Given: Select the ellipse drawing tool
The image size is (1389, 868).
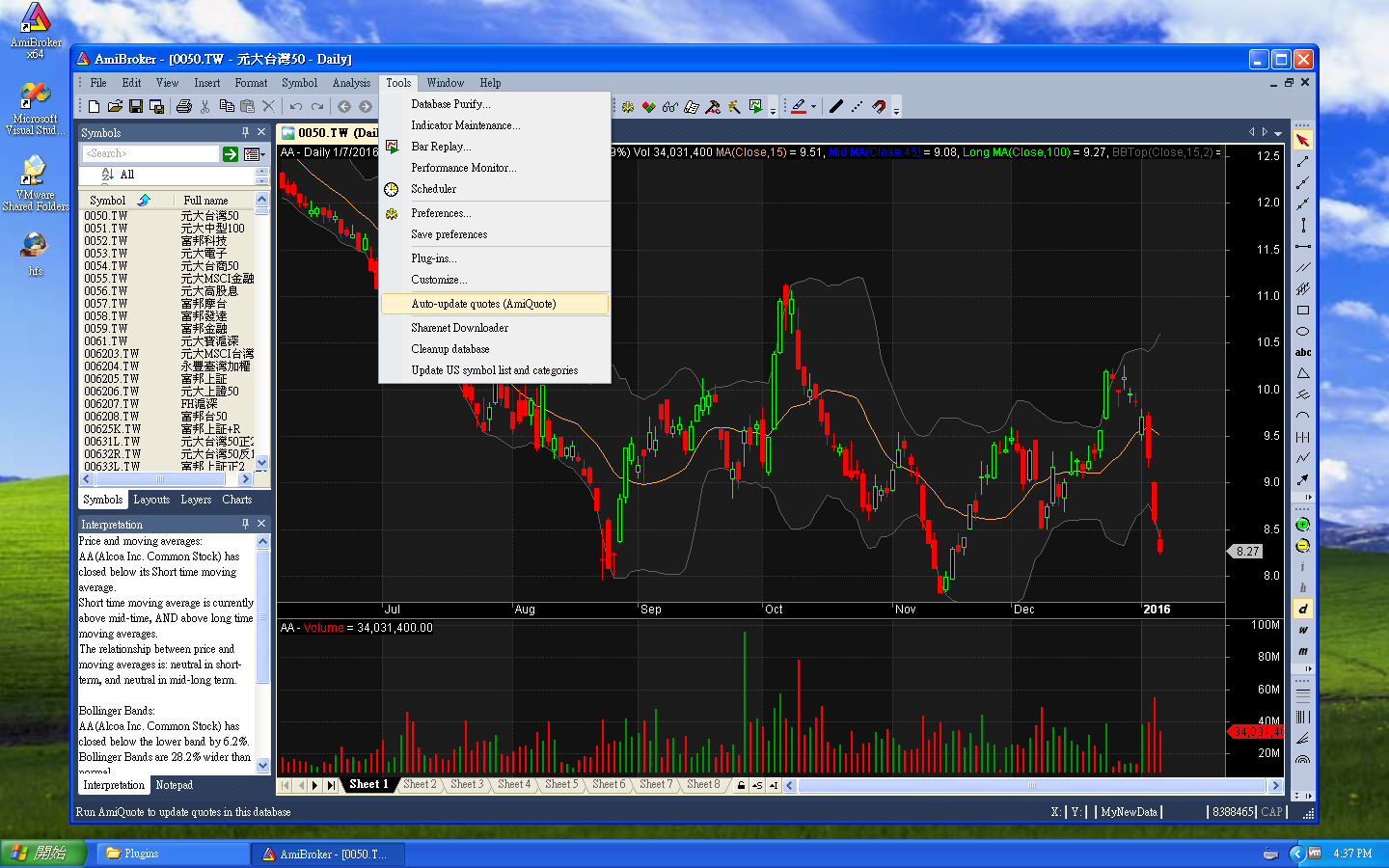Looking at the screenshot, I should click(1303, 331).
